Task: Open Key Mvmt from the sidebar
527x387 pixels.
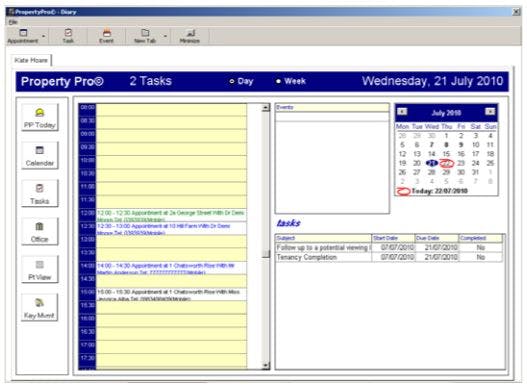Action: coord(40,307)
